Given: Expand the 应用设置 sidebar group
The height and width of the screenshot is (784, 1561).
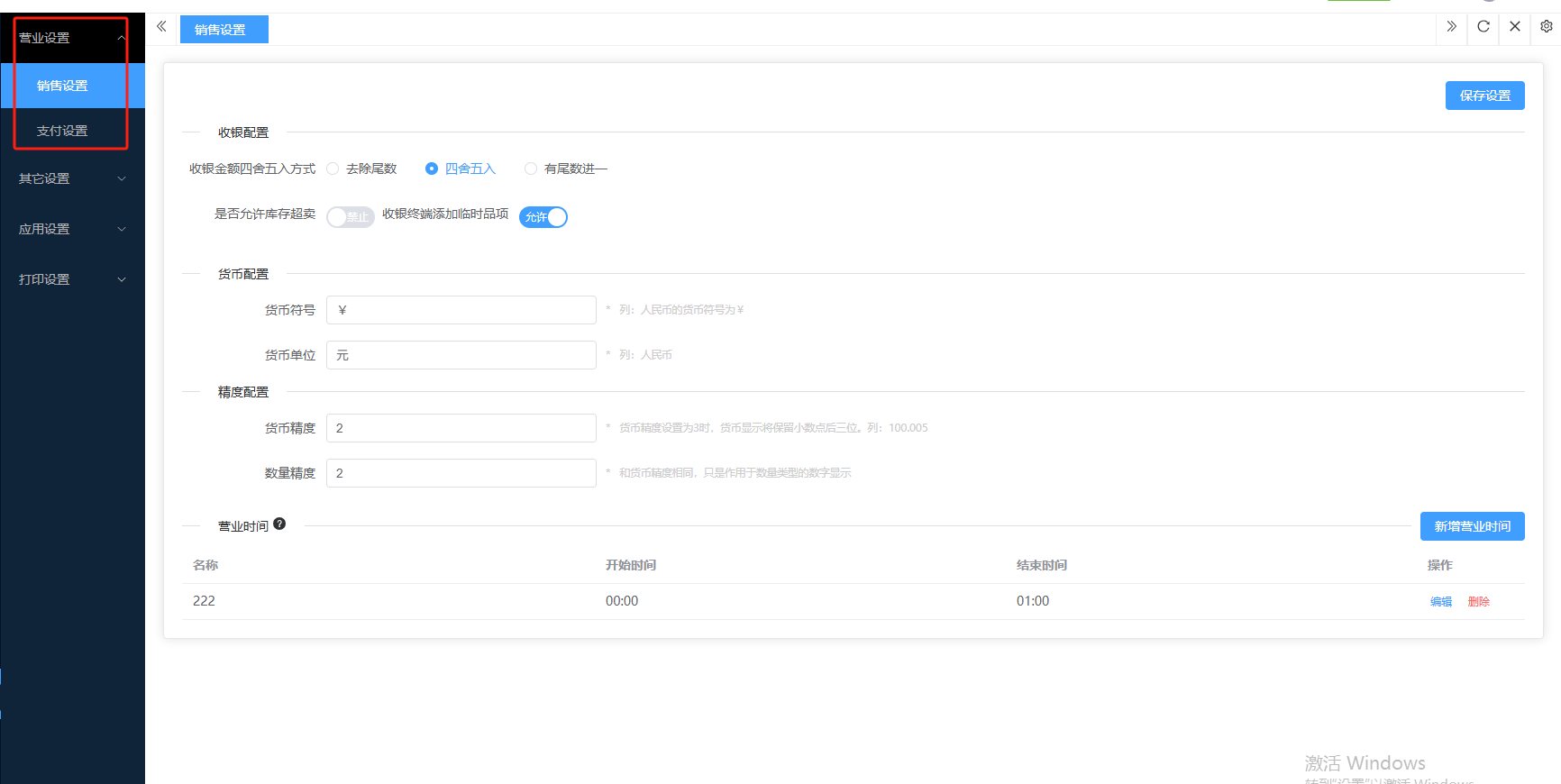Looking at the screenshot, I should 72,229.
